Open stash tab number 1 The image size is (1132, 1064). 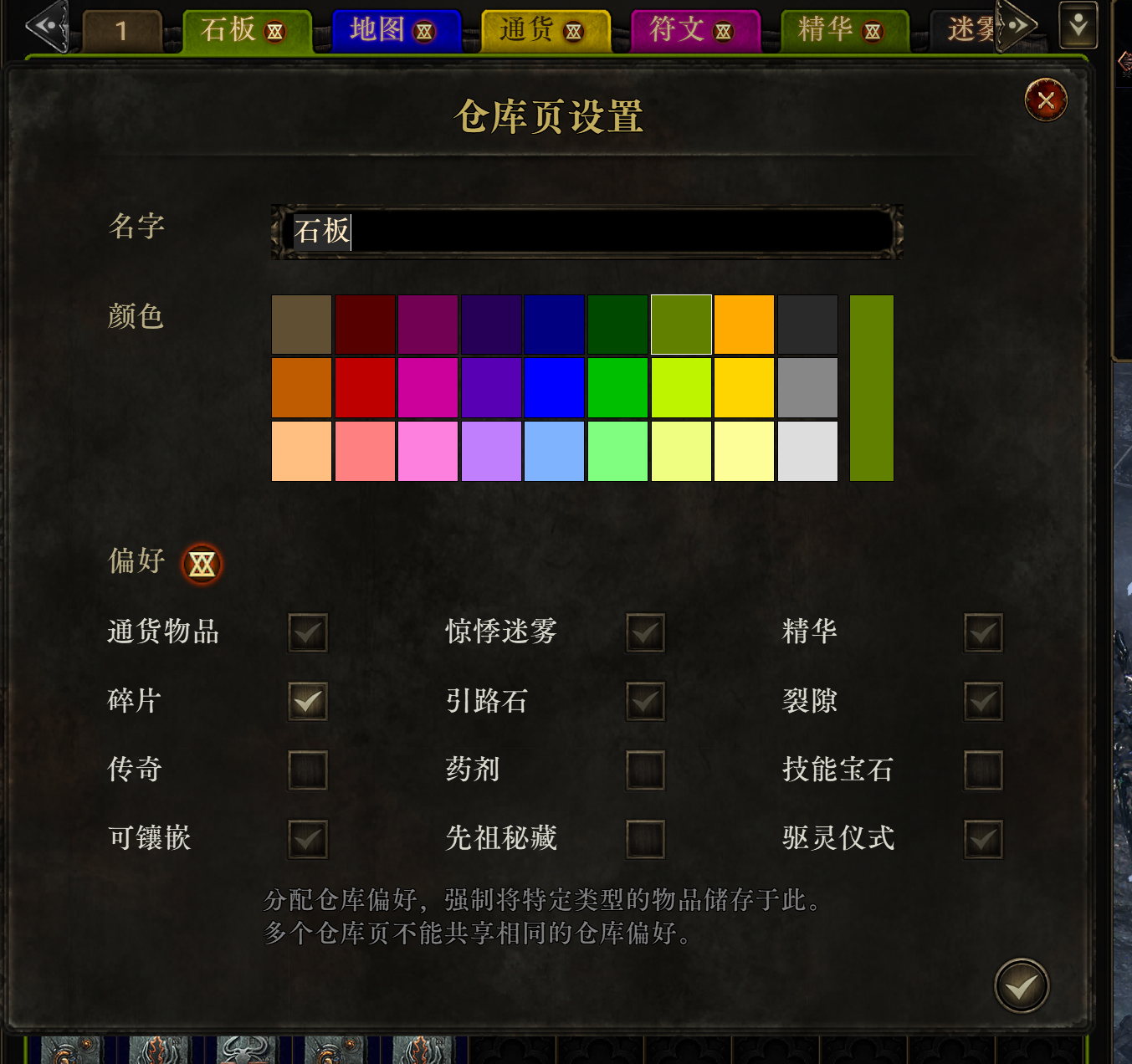pyautogui.click(x=122, y=31)
